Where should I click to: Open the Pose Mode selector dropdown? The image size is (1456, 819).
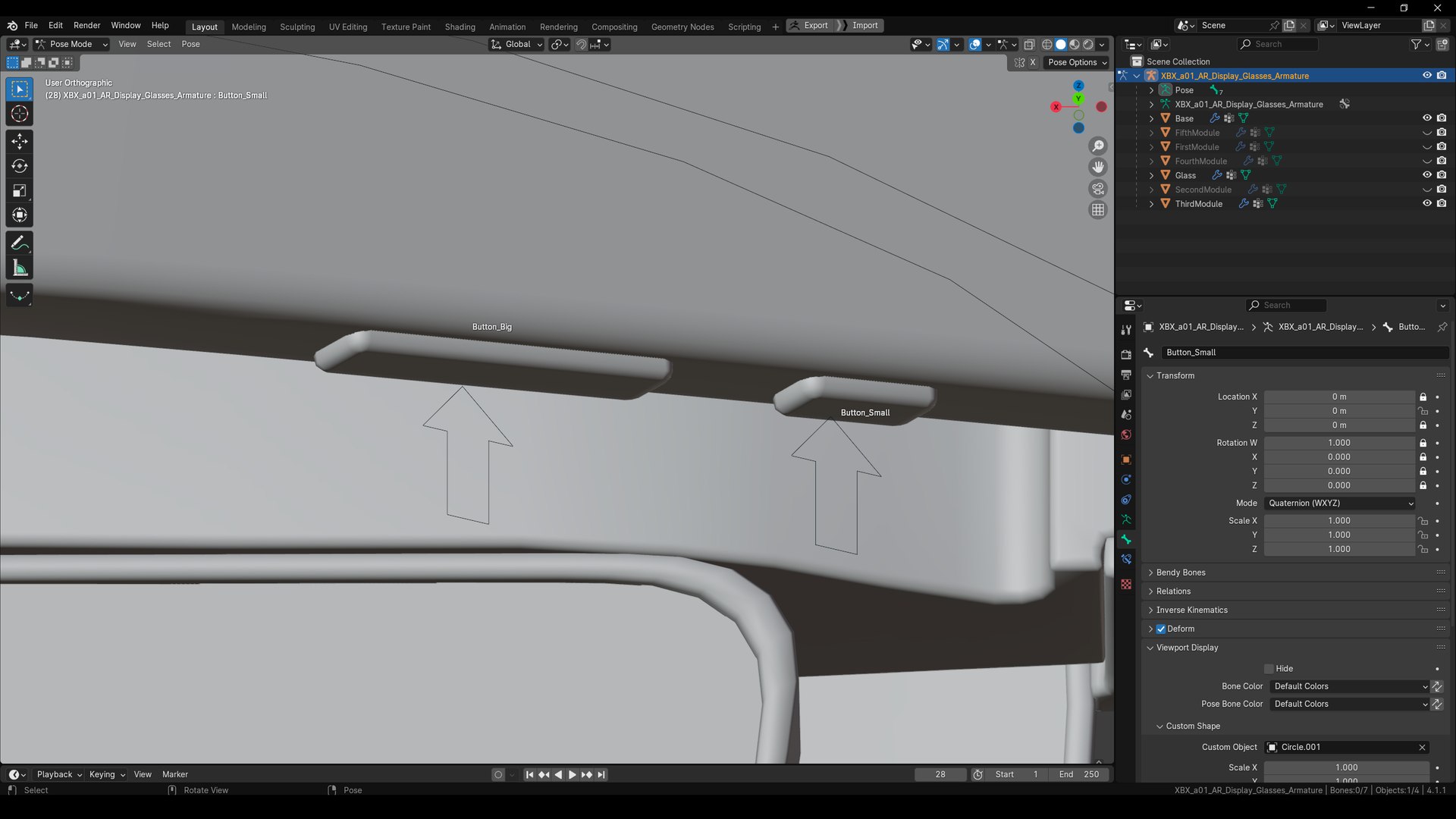click(x=72, y=45)
